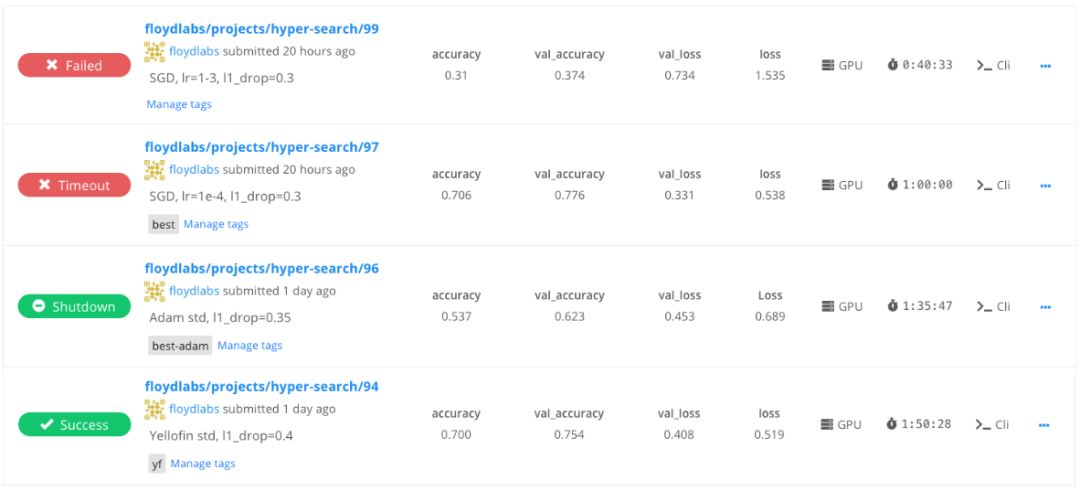This screenshot has width=1080, height=491.
Task: Click Manage tags on job 99
Action: 179,104
